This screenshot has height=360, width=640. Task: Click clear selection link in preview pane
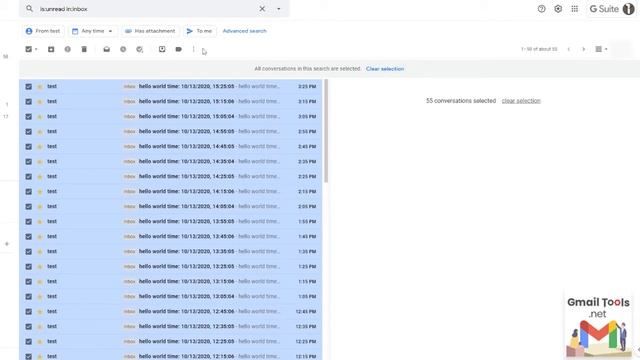[x=521, y=101]
